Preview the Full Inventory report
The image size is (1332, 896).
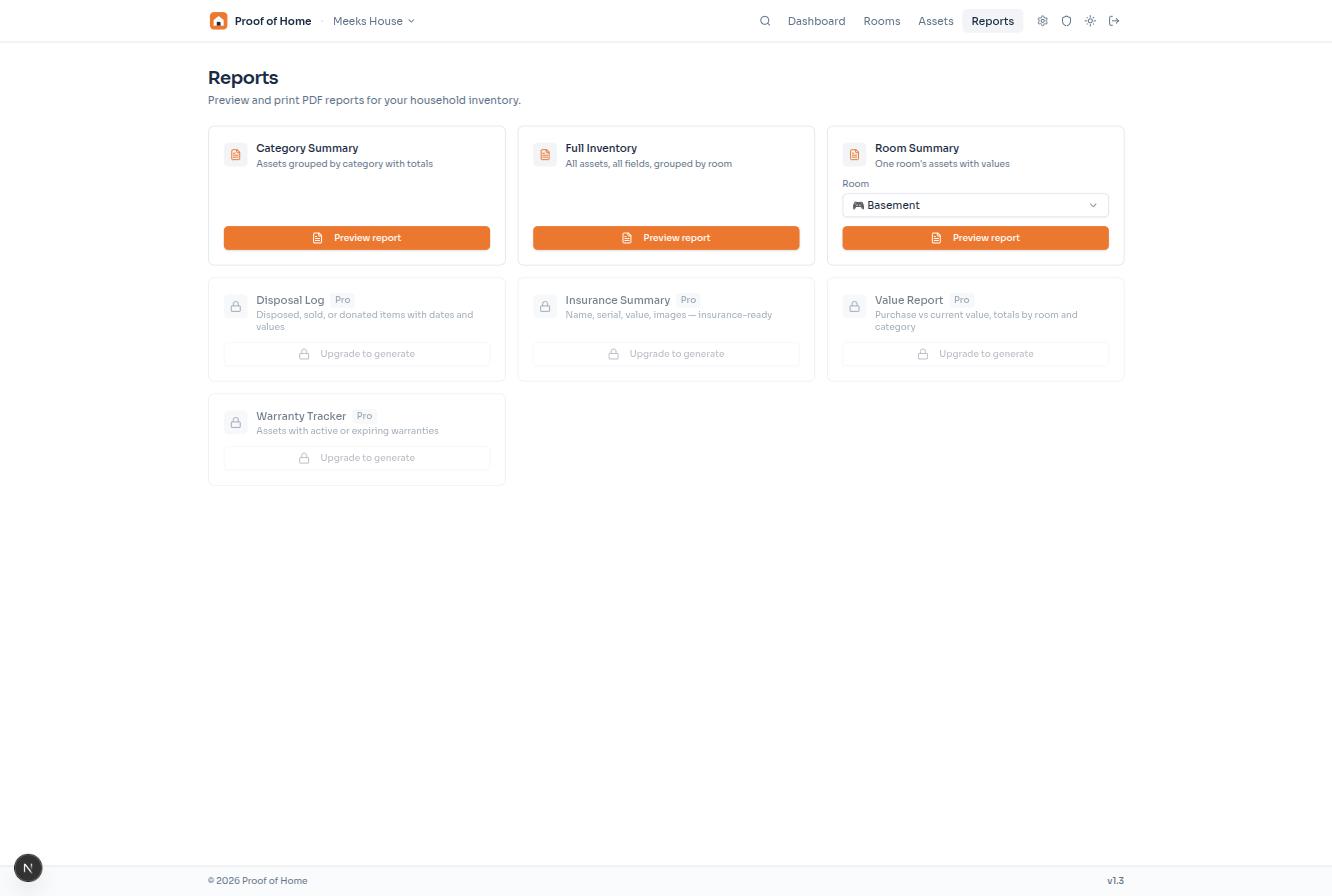(x=666, y=238)
